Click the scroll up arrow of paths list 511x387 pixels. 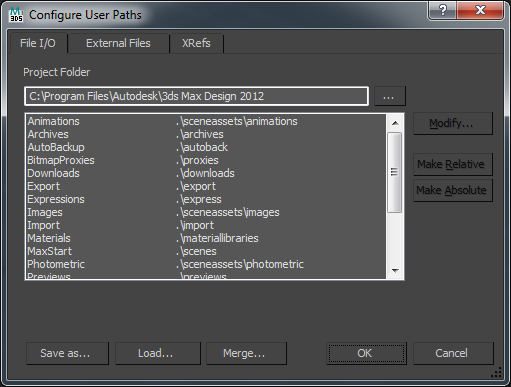click(395, 123)
